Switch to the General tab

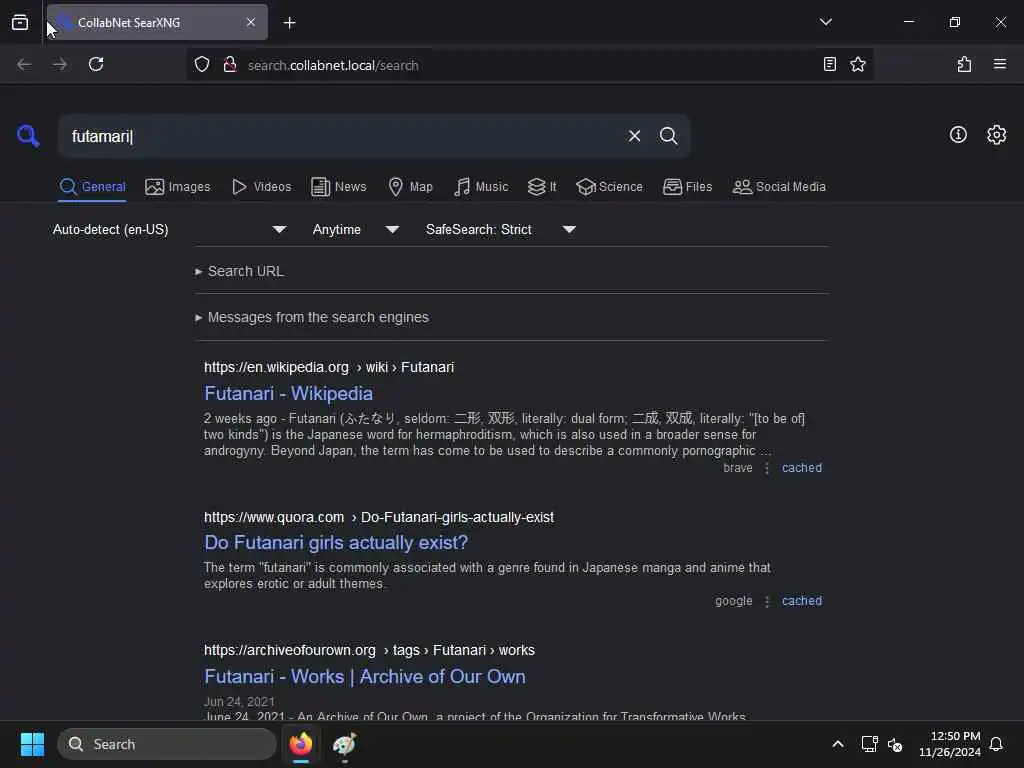point(92,187)
